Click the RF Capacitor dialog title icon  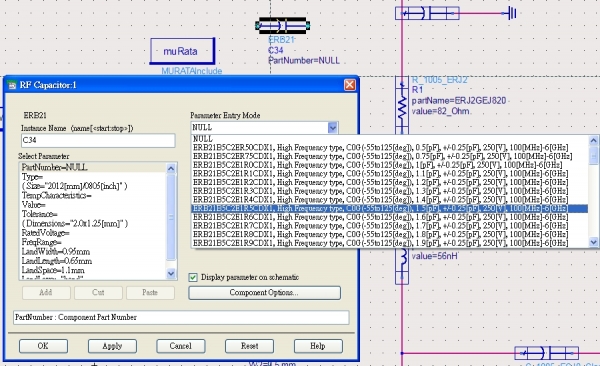(x=12, y=85)
